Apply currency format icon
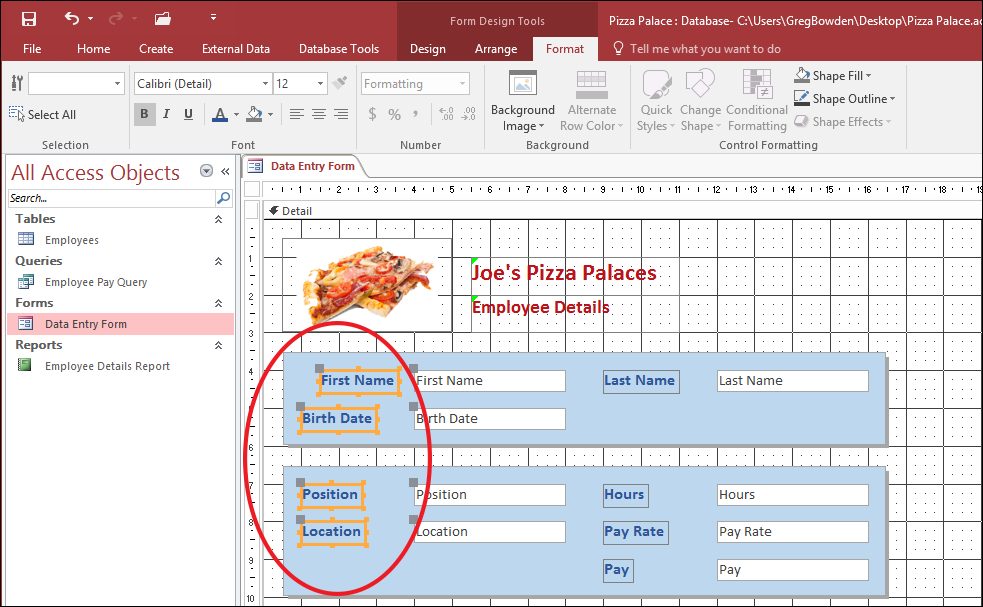The width and height of the screenshot is (983, 607). coord(372,114)
